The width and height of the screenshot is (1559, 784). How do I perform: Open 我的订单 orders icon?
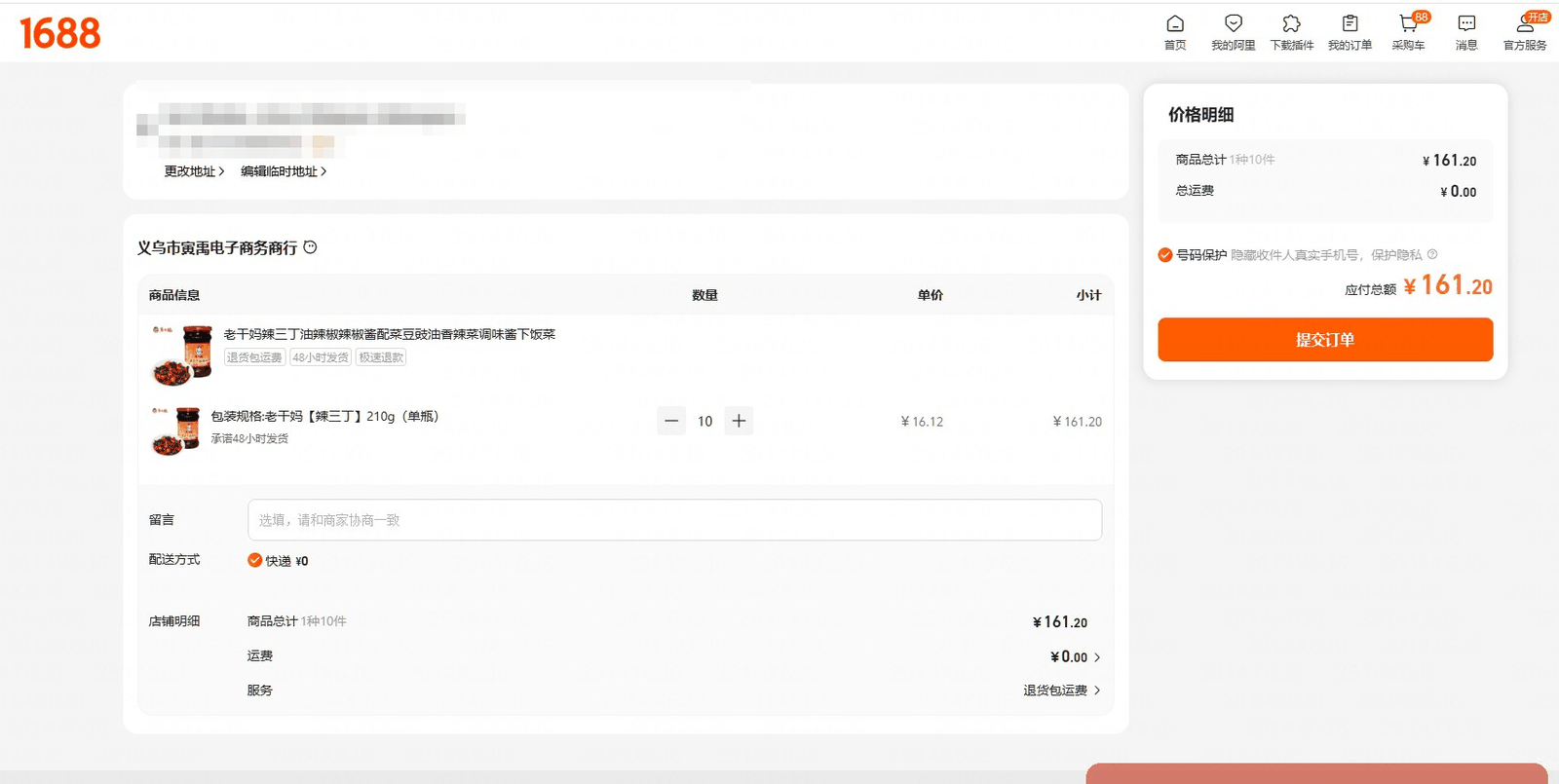coord(1350,32)
